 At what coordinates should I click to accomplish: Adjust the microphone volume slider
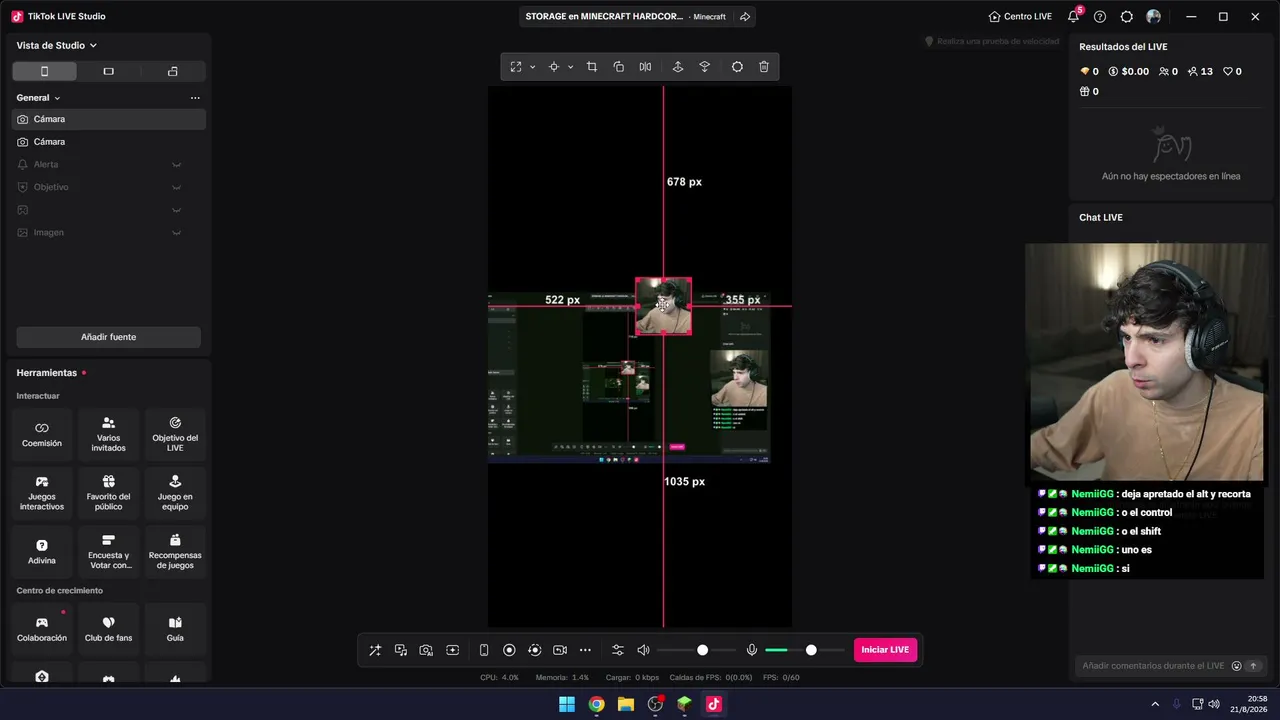click(x=811, y=650)
